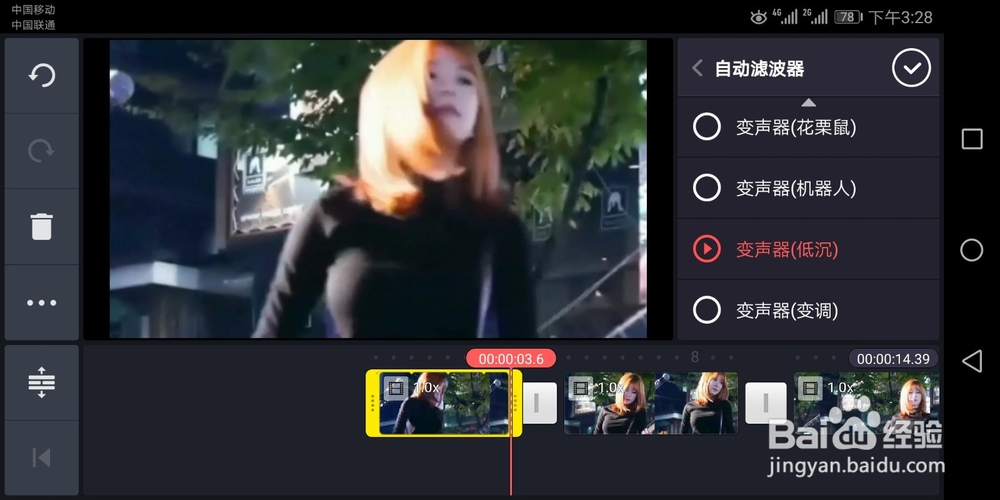Image resolution: width=1000 pixels, height=500 pixels.
Task: Go back from auto filter panel
Action: click(697, 68)
